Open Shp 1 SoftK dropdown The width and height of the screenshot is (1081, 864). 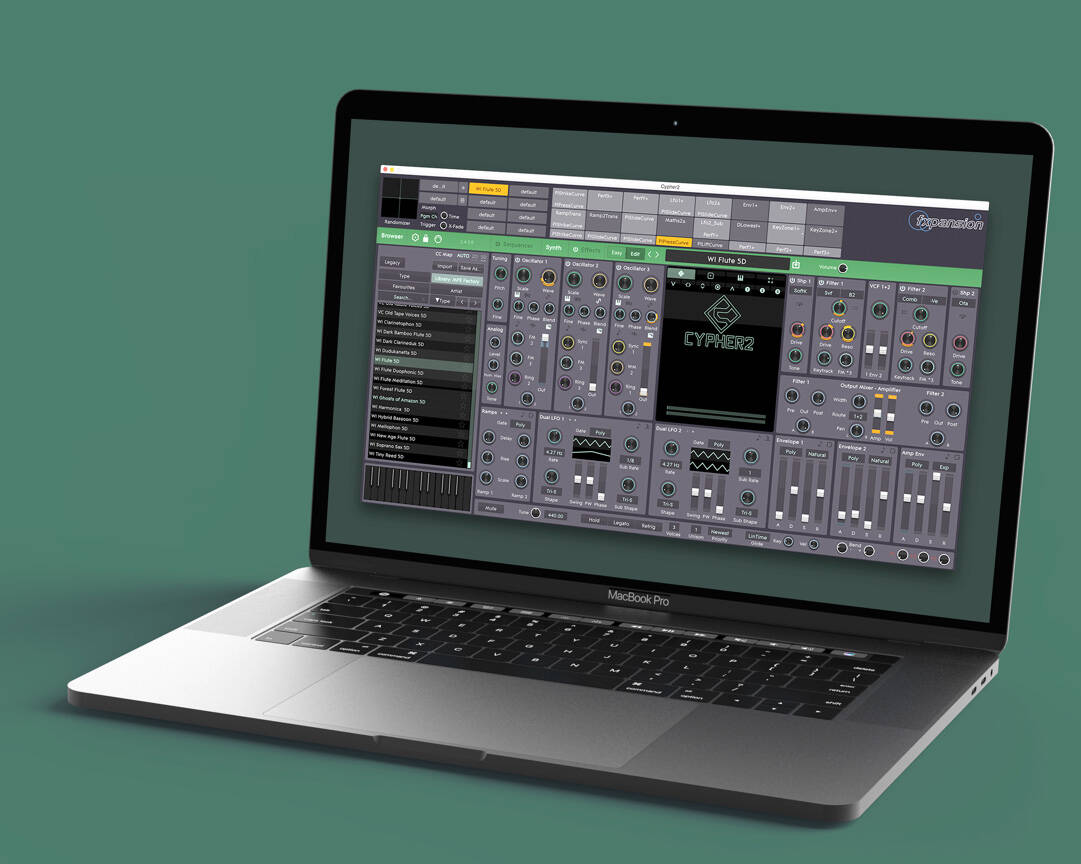point(800,290)
